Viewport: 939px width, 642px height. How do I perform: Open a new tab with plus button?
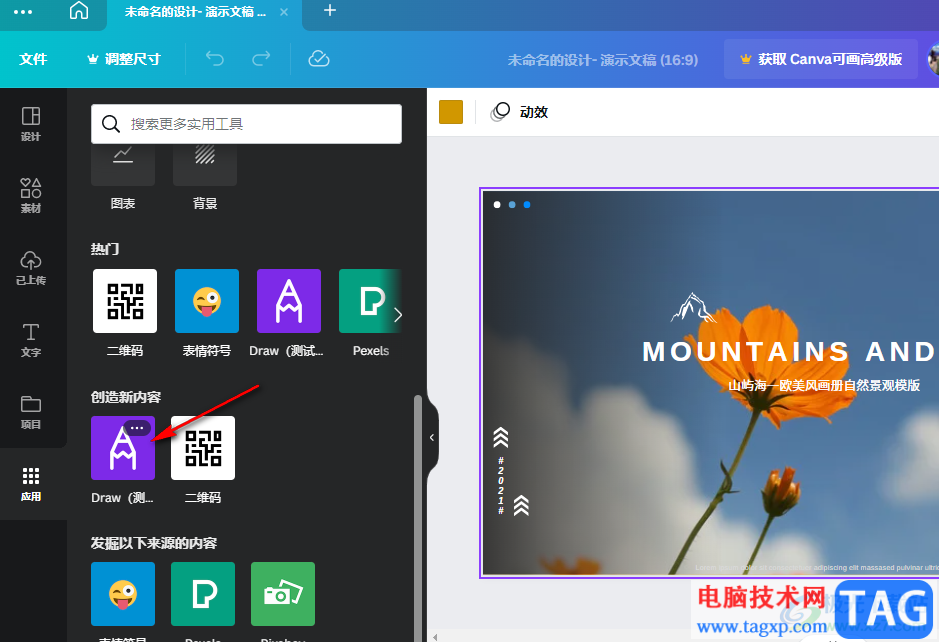pyautogui.click(x=329, y=10)
